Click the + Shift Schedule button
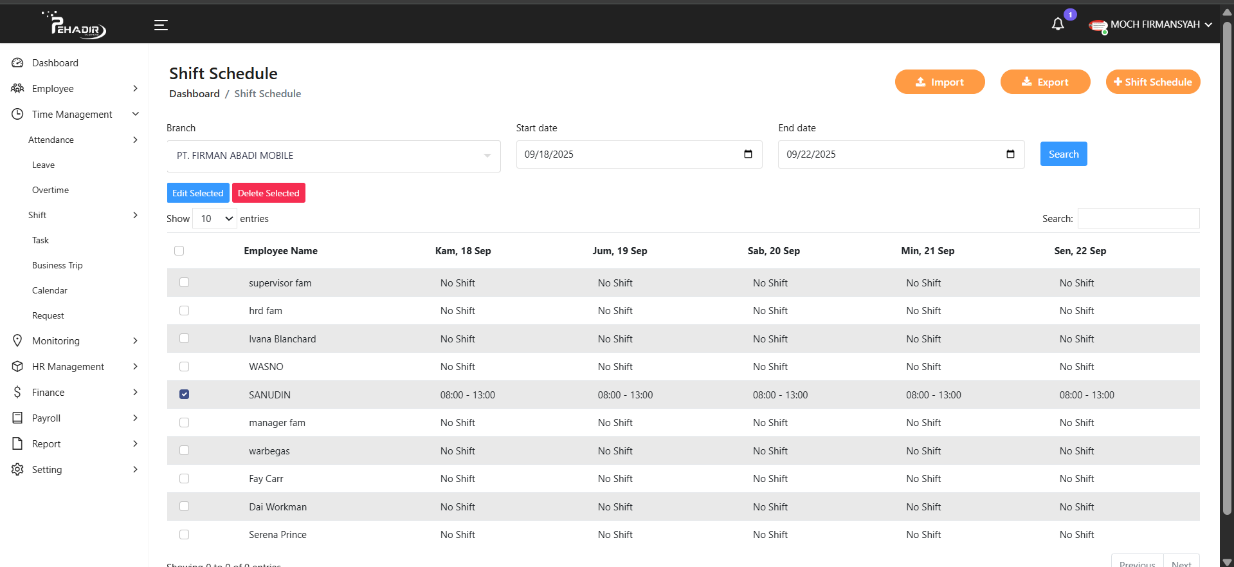The image size is (1234, 567). [1153, 82]
